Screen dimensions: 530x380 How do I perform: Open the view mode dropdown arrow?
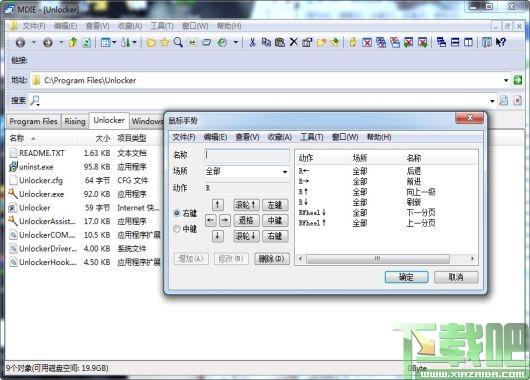[x=114, y=43]
